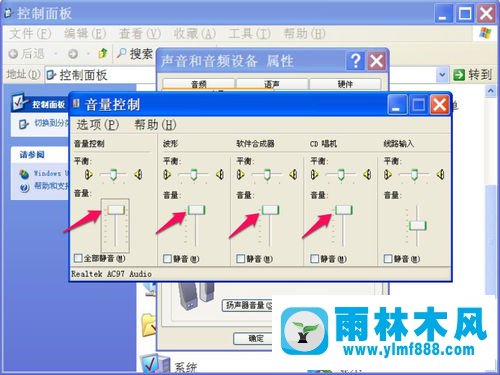The width and height of the screenshot is (500, 375).
Task: Switch to 硬件 tab in sound properties
Action: [x=345, y=84]
